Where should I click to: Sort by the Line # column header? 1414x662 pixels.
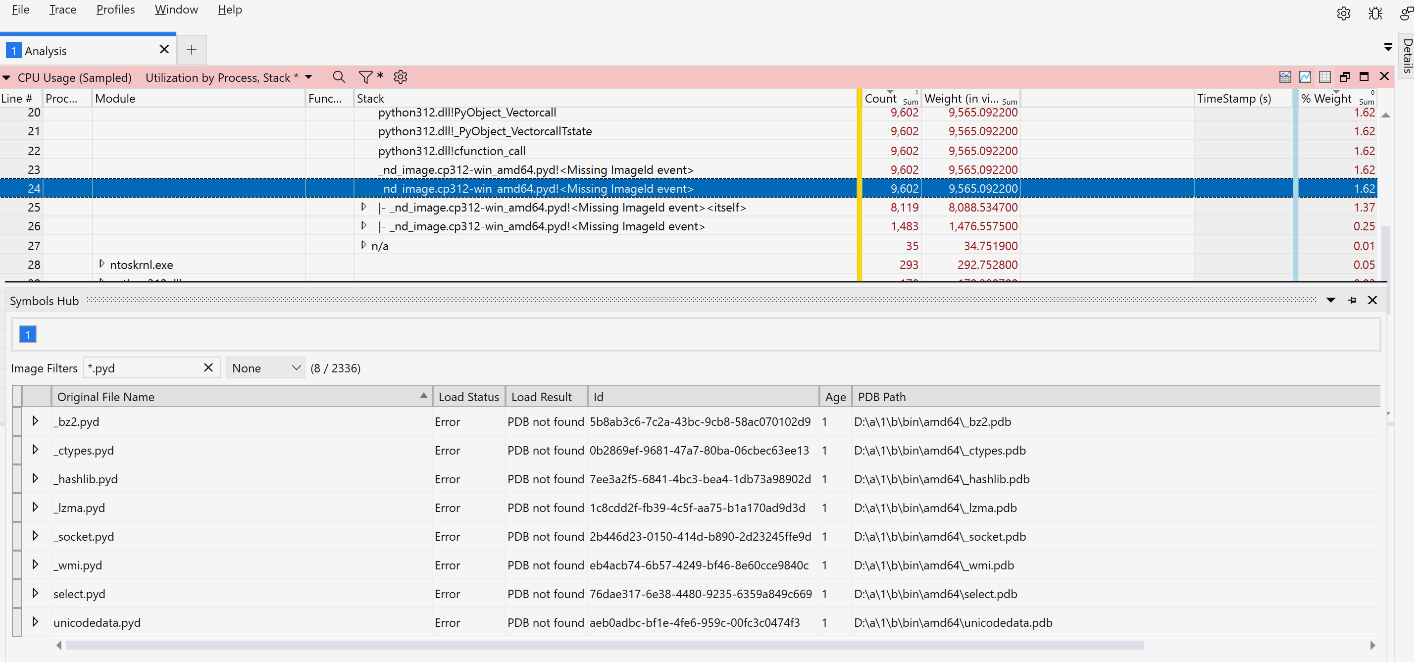(21, 99)
